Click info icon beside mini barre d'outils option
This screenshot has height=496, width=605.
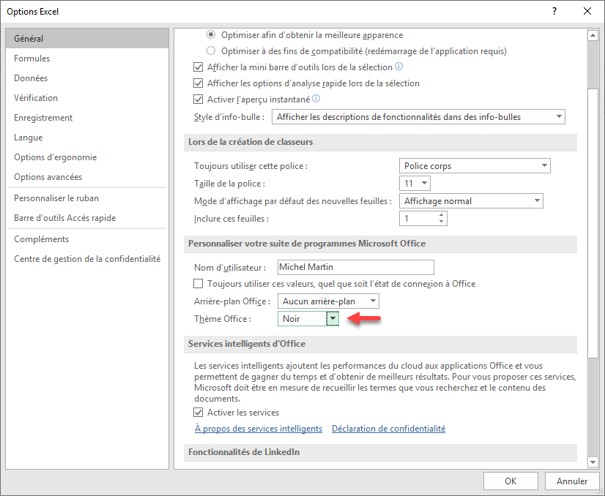[x=399, y=67]
